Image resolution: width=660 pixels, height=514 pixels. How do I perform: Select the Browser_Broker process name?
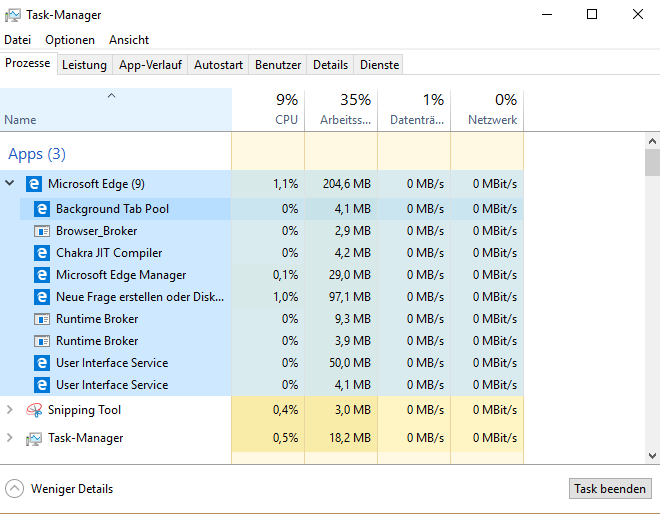[97, 231]
